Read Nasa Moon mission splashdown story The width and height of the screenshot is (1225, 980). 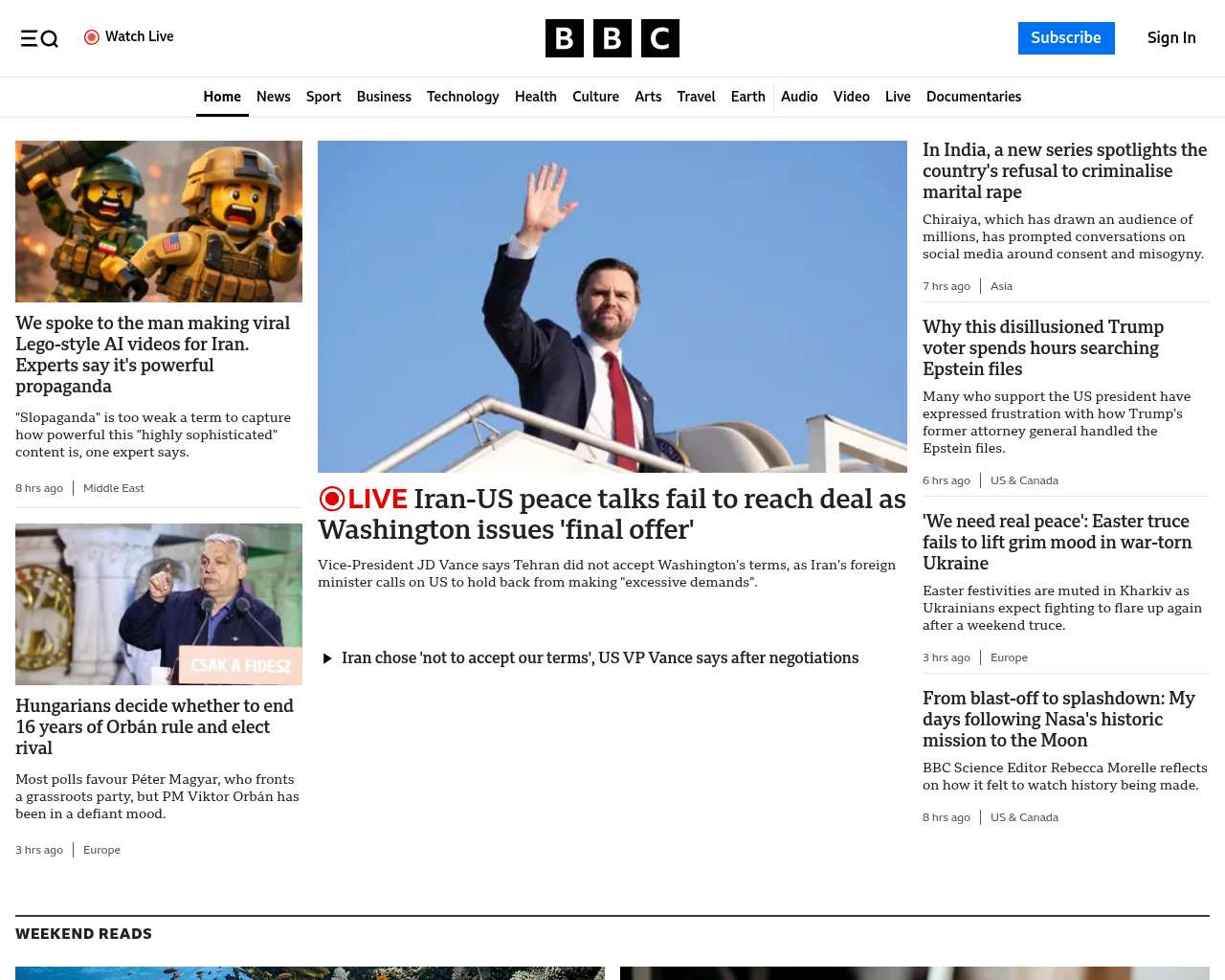click(1058, 720)
